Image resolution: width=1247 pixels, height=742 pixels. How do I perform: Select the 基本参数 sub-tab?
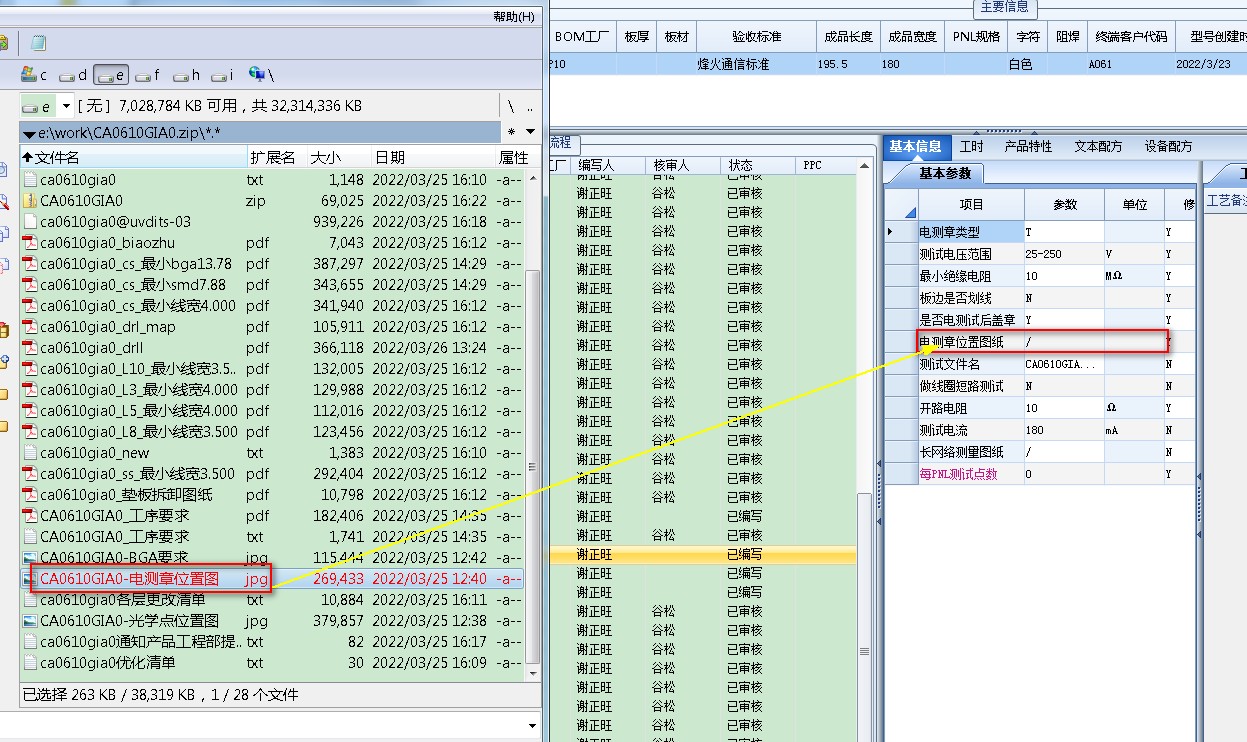tap(945, 173)
